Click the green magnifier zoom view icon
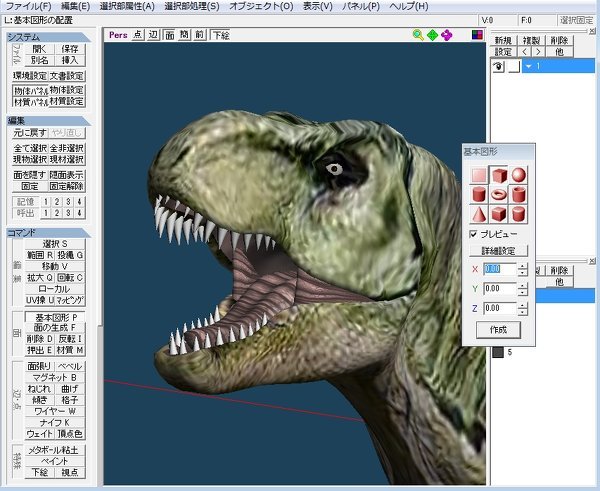Viewport: 600px width, 491px height. click(x=418, y=35)
